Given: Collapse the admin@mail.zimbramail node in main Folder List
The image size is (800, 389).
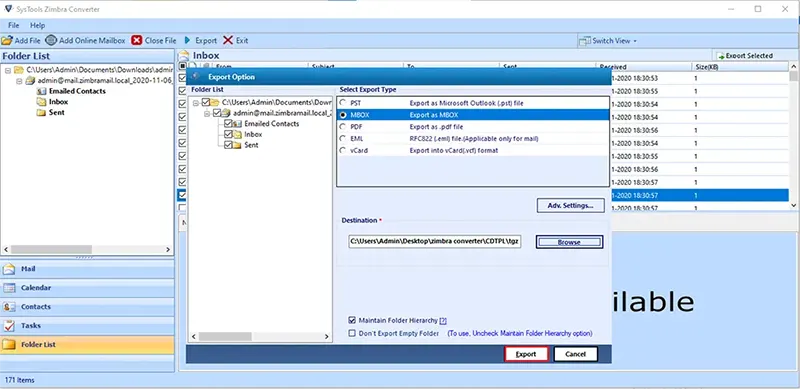Looking at the screenshot, I should [x=19, y=81].
